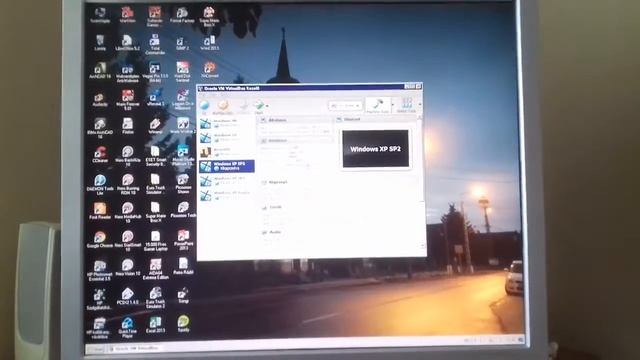Open the Nero Vision 10 desktop icon
This screenshot has height=360, width=640.
(128, 268)
